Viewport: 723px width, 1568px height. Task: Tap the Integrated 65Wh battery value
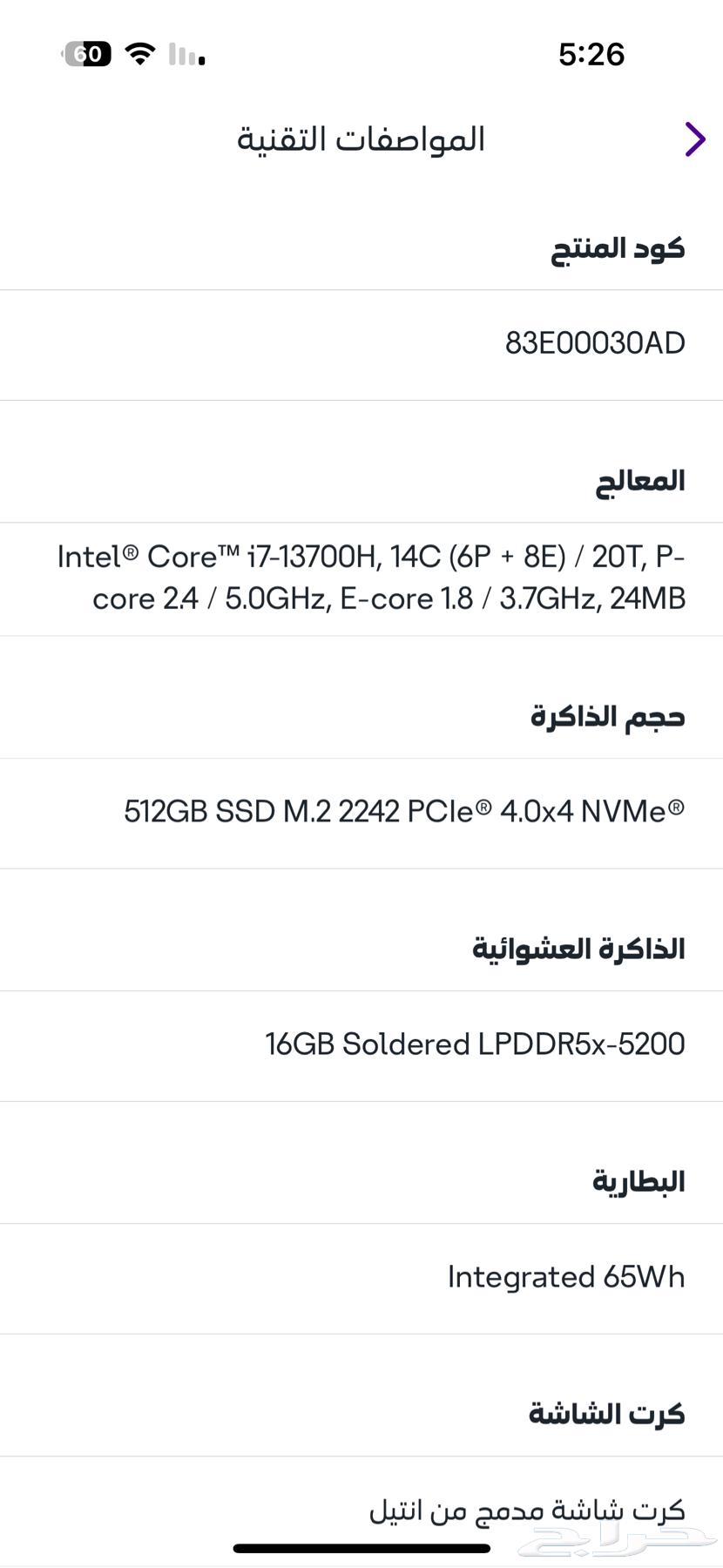tap(565, 1277)
